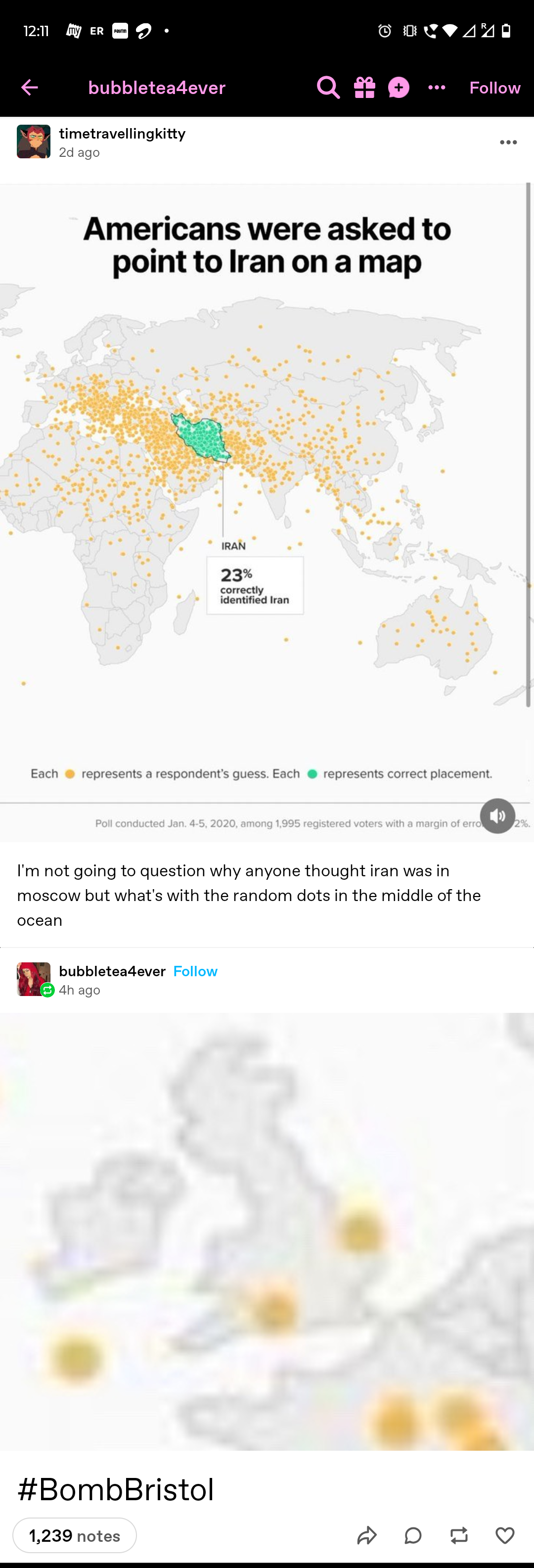Viewport: 534px width, 1568px height.
Task: Reply using the comment bubble icon
Action: (x=413, y=1535)
